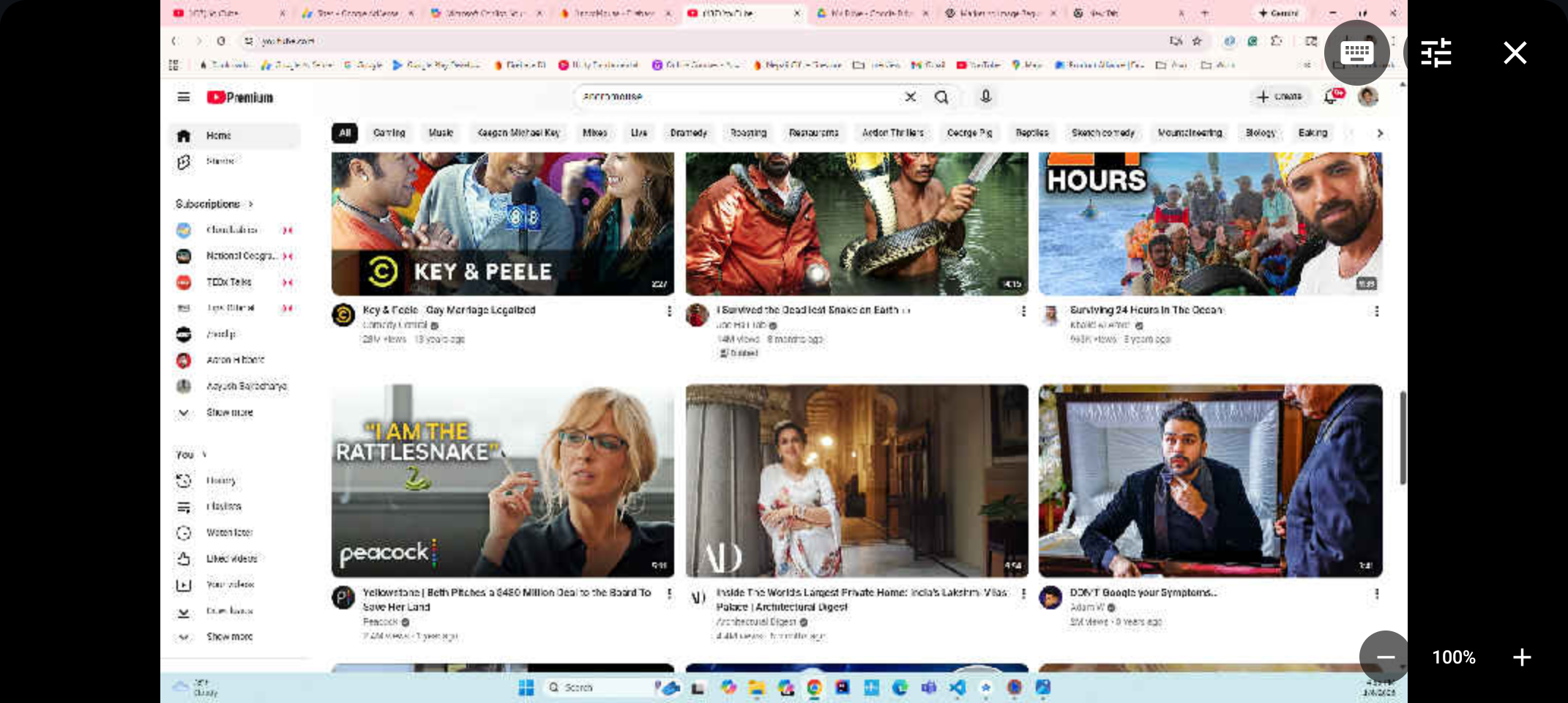Expand Show more under Subscriptions
This screenshot has height=703, width=1568.
pos(229,413)
